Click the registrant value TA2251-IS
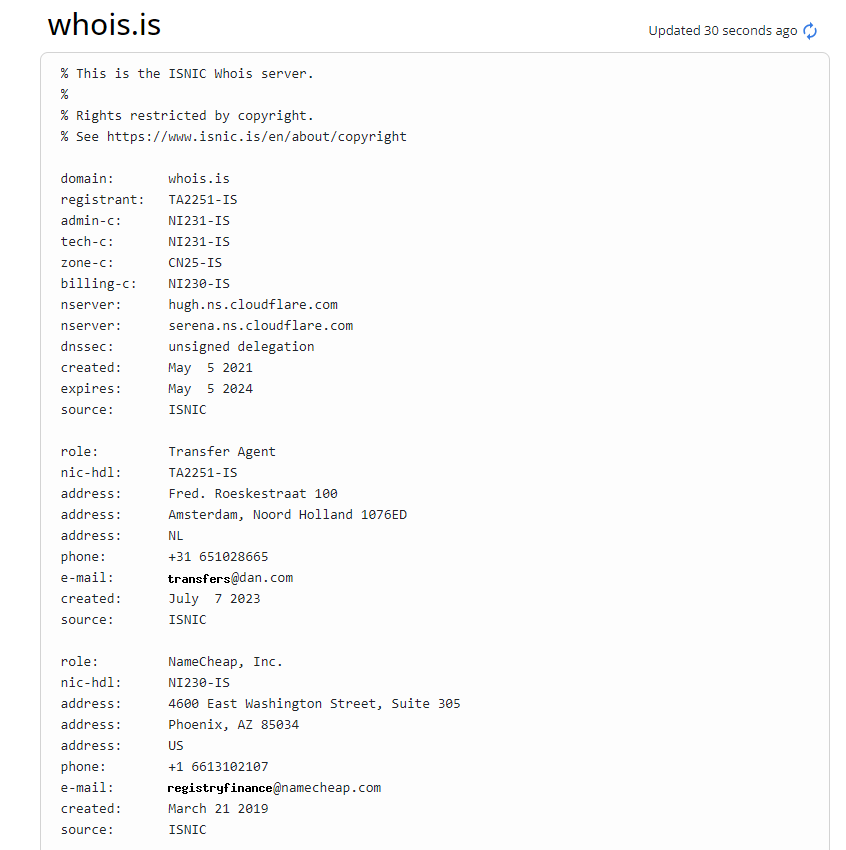The width and height of the screenshot is (846, 850). point(203,199)
